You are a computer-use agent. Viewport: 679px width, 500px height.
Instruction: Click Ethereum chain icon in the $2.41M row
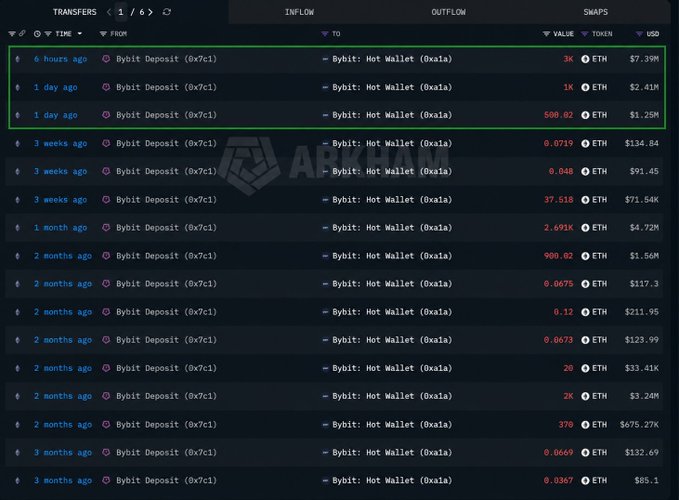click(x=17, y=87)
